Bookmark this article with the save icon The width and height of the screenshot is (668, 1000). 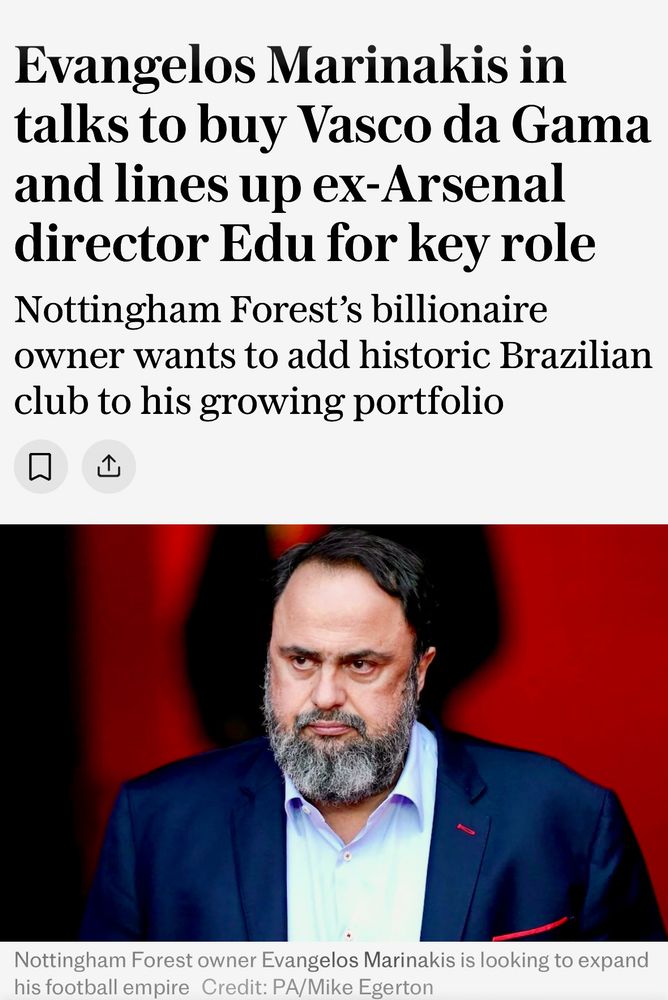pos(40,466)
